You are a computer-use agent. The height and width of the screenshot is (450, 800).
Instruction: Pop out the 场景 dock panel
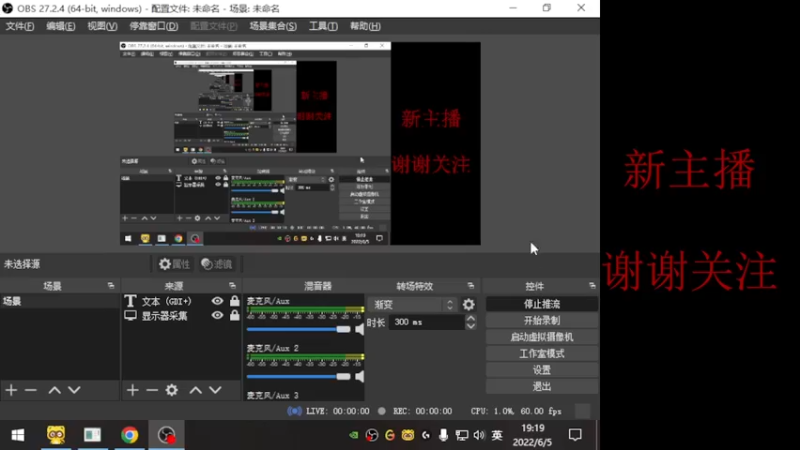click(x=111, y=286)
